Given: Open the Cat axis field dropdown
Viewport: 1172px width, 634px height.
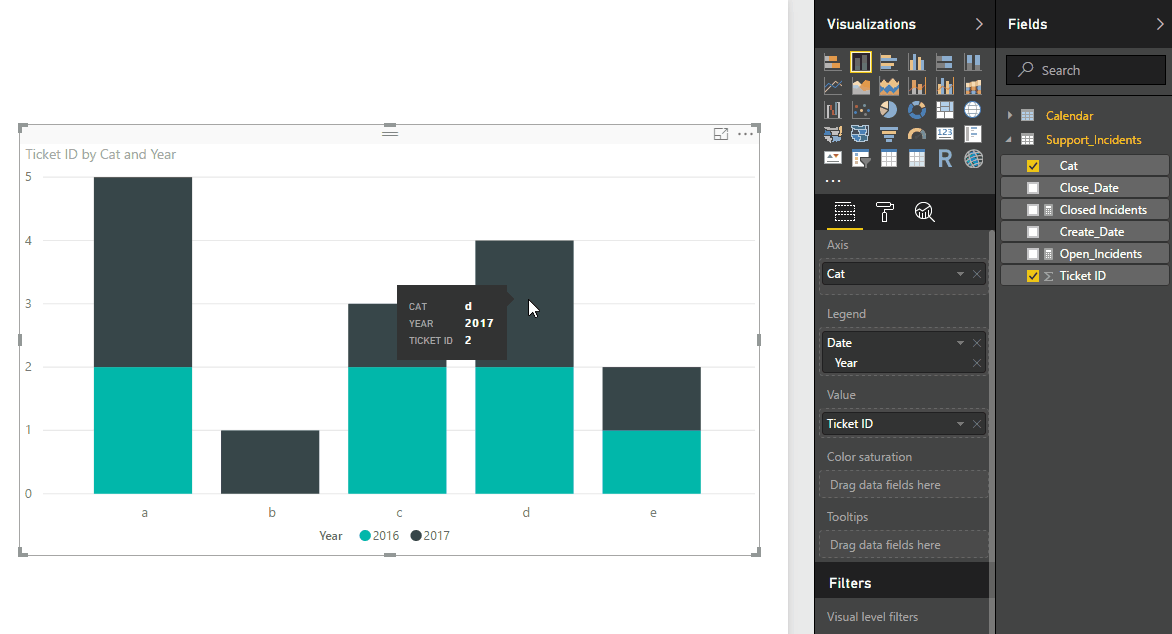Looking at the screenshot, I should click(x=960, y=274).
